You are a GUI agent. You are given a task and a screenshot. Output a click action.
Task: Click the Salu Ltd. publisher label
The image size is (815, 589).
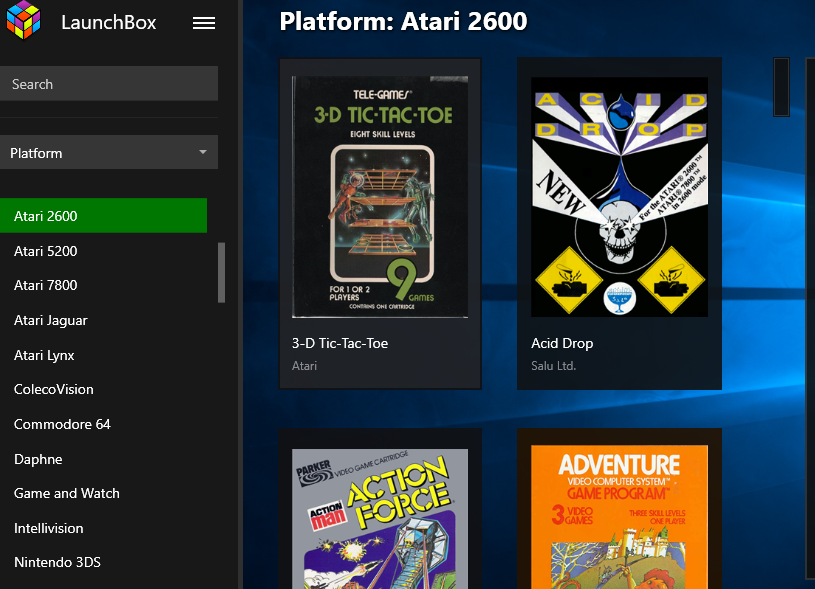(x=554, y=366)
